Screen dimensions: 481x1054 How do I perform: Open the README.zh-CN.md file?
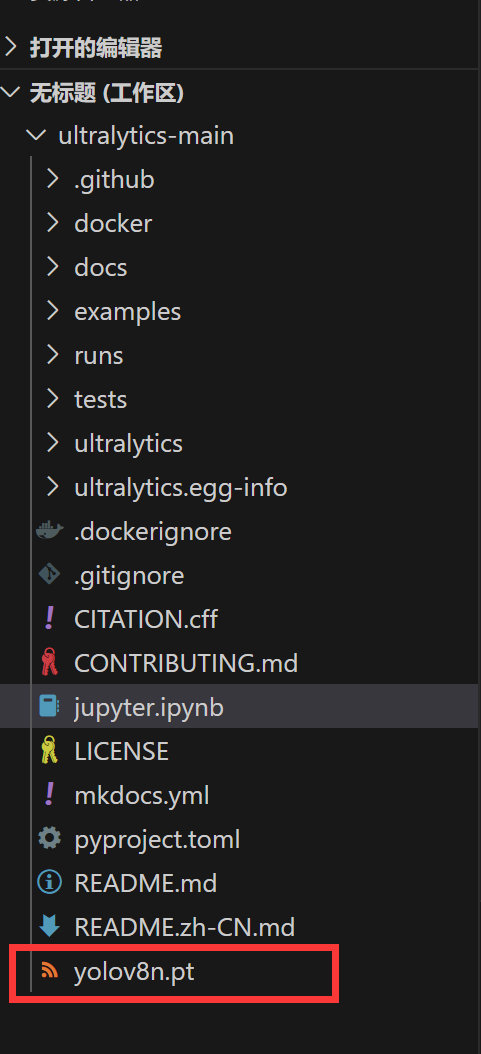point(185,927)
